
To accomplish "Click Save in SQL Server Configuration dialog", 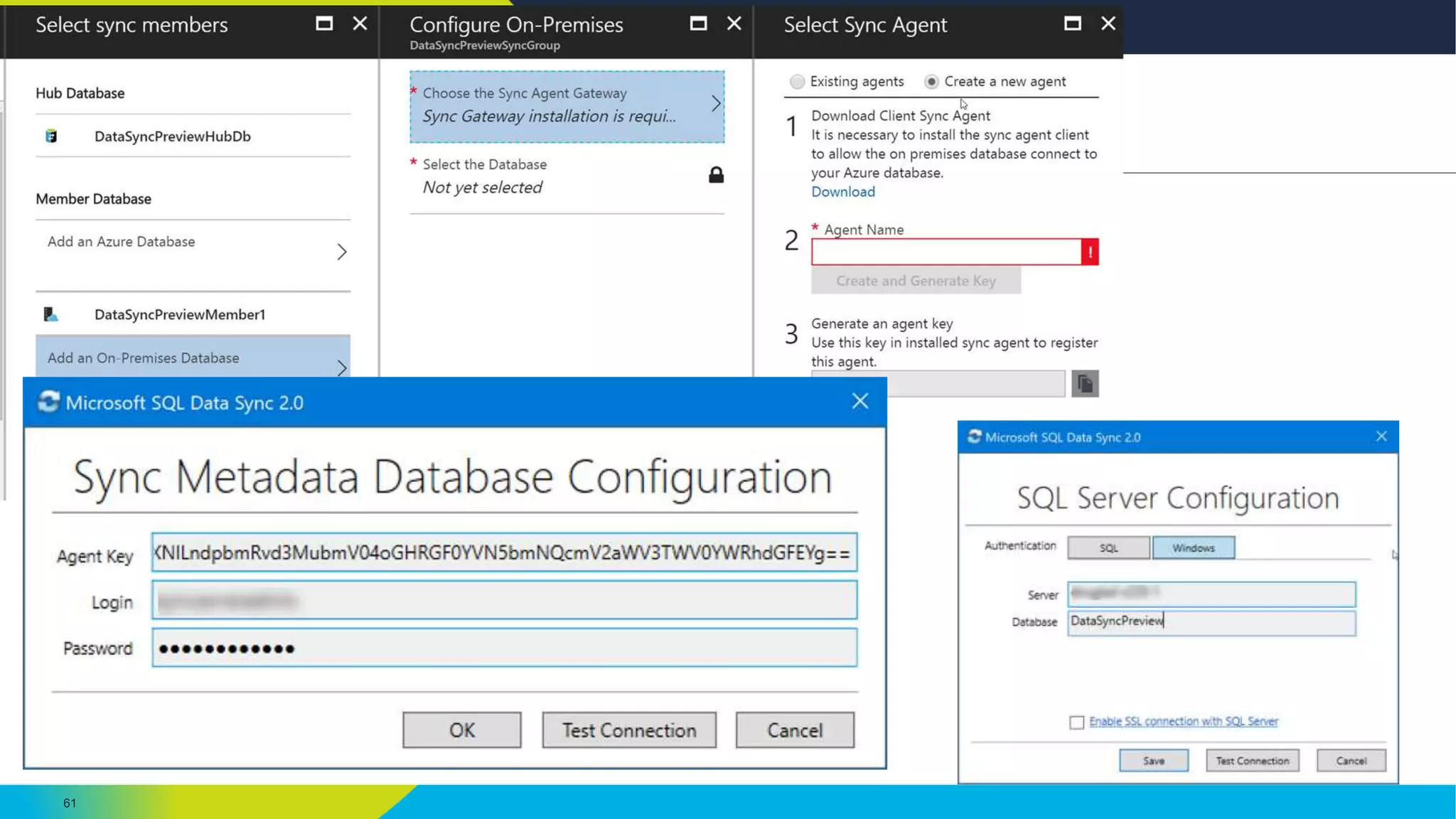I will point(1153,761).
